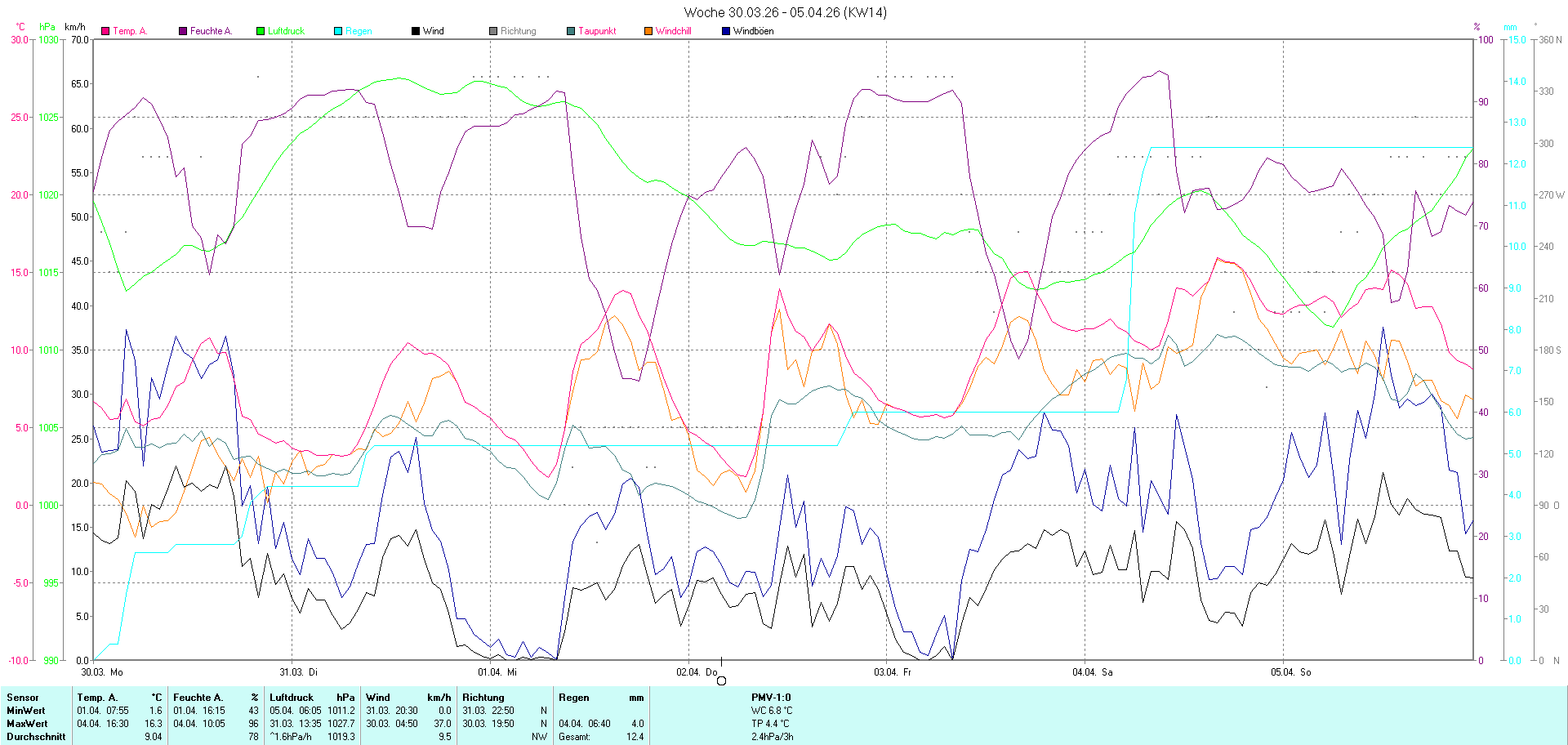1568x745 pixels.
Task: Click the 'PMV-1:0' heading in the table
Action: point(771,698)
